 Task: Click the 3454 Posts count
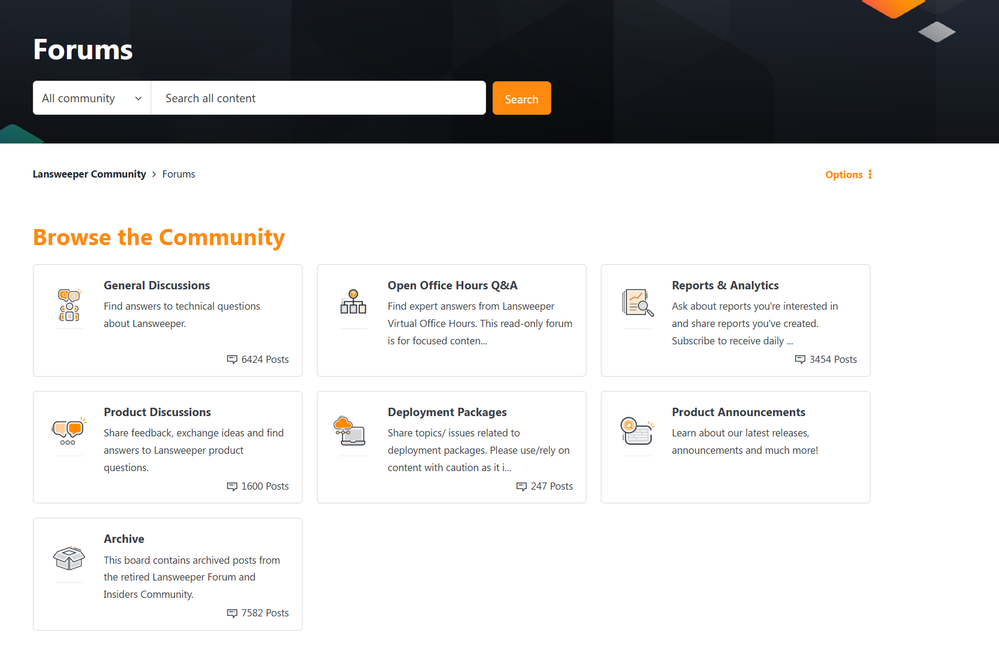coord(833,359)
